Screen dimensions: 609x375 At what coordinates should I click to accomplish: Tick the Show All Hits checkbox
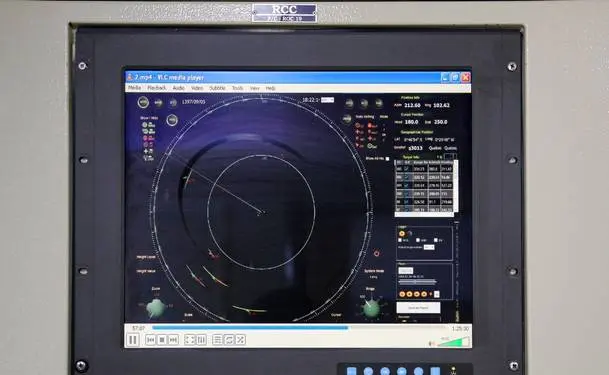[387, 159]
